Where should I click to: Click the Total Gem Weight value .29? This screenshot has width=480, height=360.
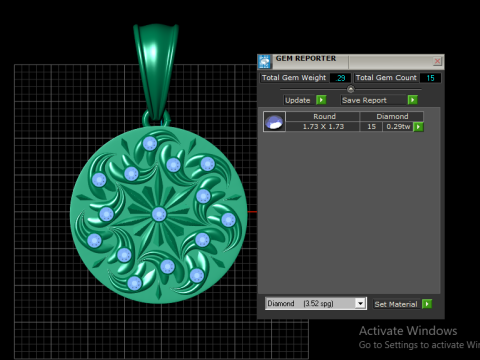tap(340, 78)
